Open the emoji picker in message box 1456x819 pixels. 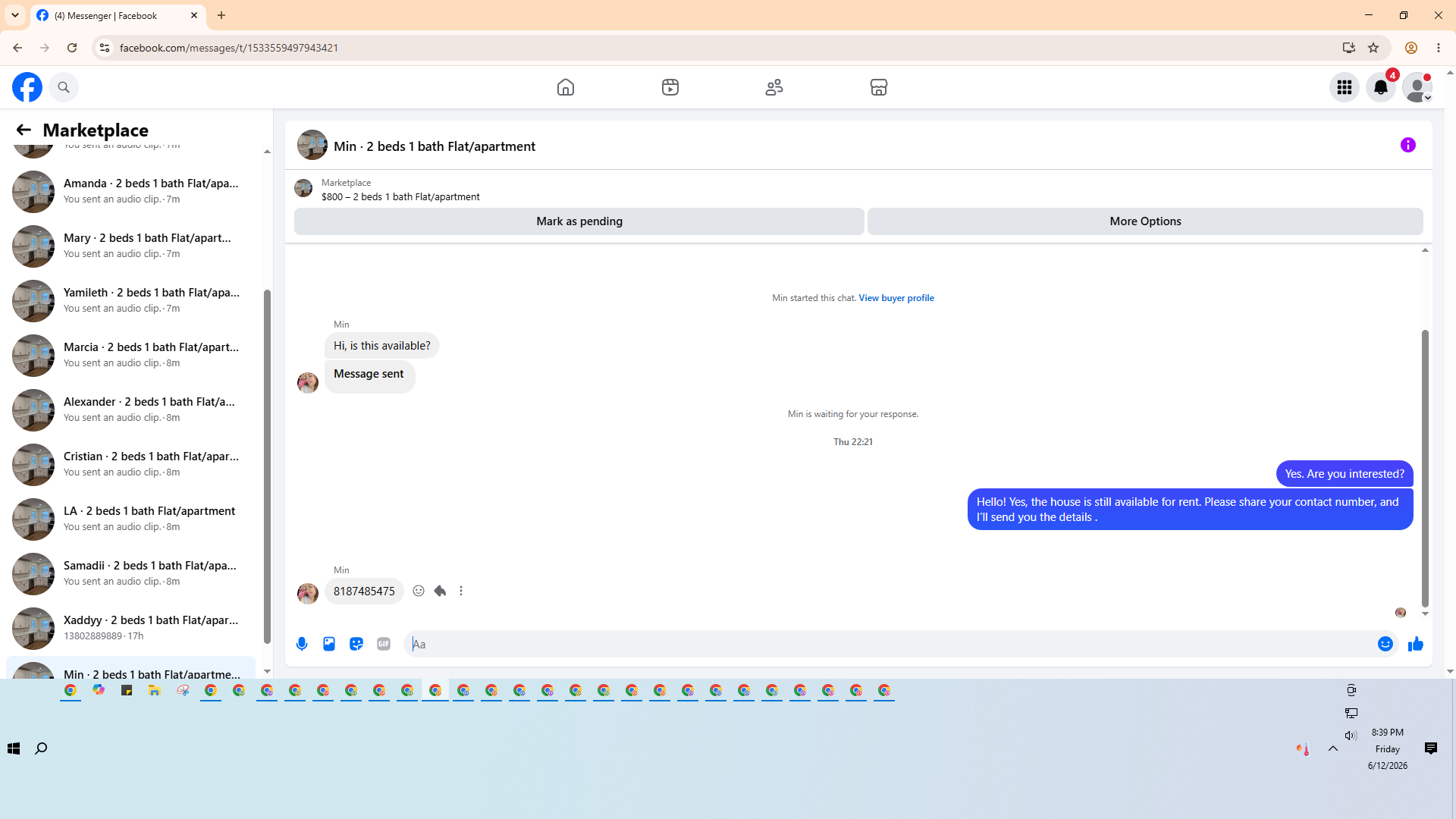(x=1385, y=644)
